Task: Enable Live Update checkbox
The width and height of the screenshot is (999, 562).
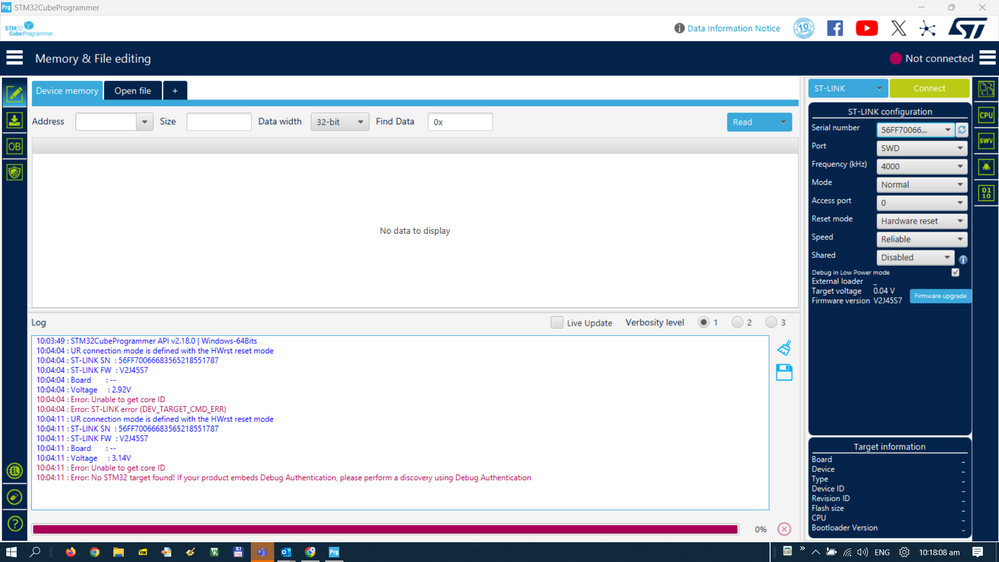Action: 557,322
